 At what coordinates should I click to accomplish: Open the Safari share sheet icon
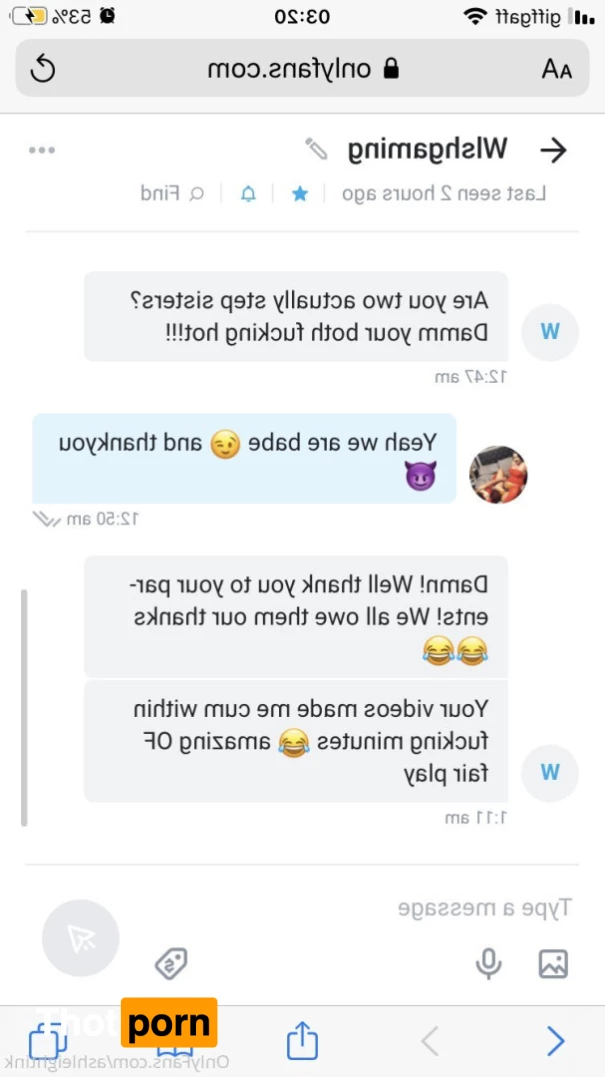pos(302,1040)
